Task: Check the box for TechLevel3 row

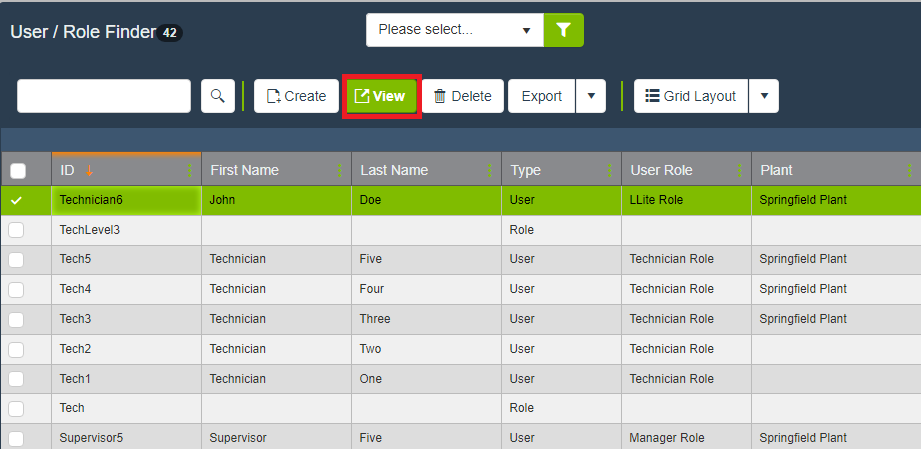Action: click(16, 230)
